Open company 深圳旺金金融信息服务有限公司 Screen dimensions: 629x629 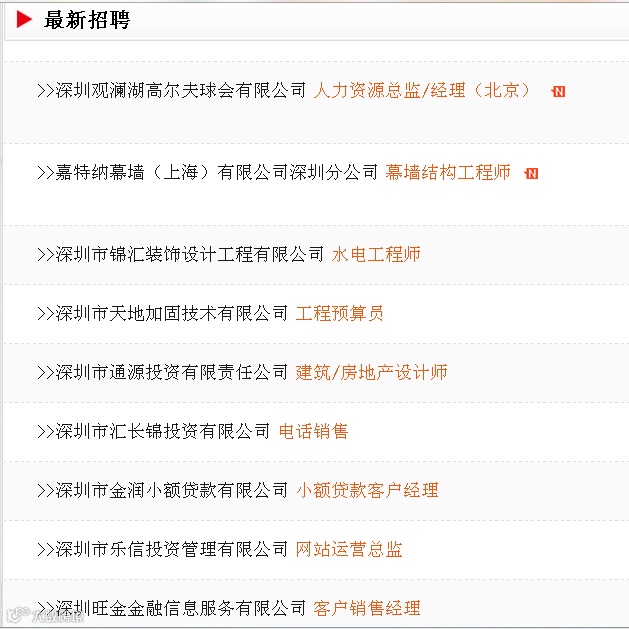tap(181, 608)
